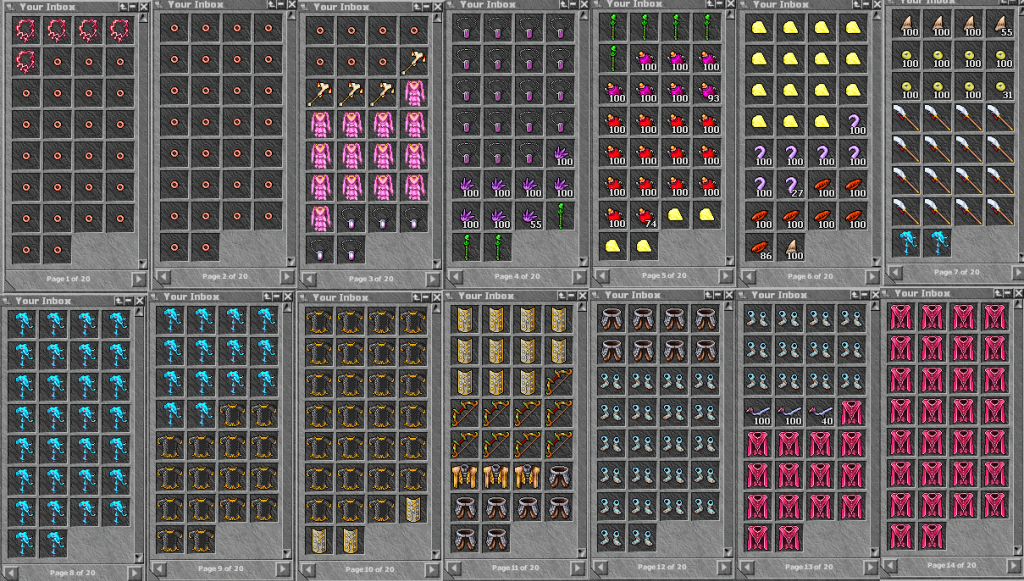Image resolution: width=1024 pixels, height=581 pixels.
Task: Select the stack of 93 pink potions
Action: coord(707,91)
